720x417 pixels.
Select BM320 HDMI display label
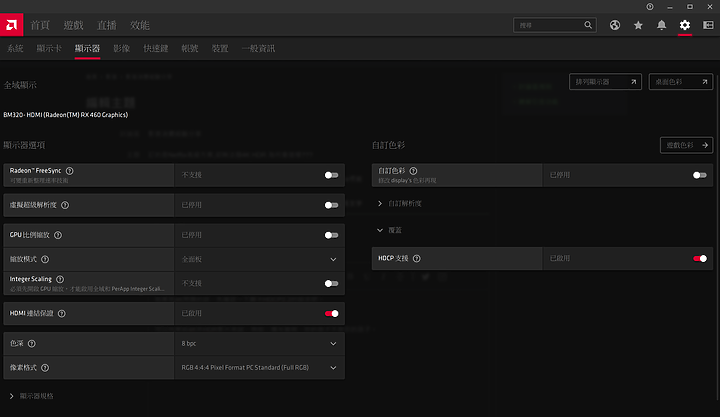[x=66, y=115]
